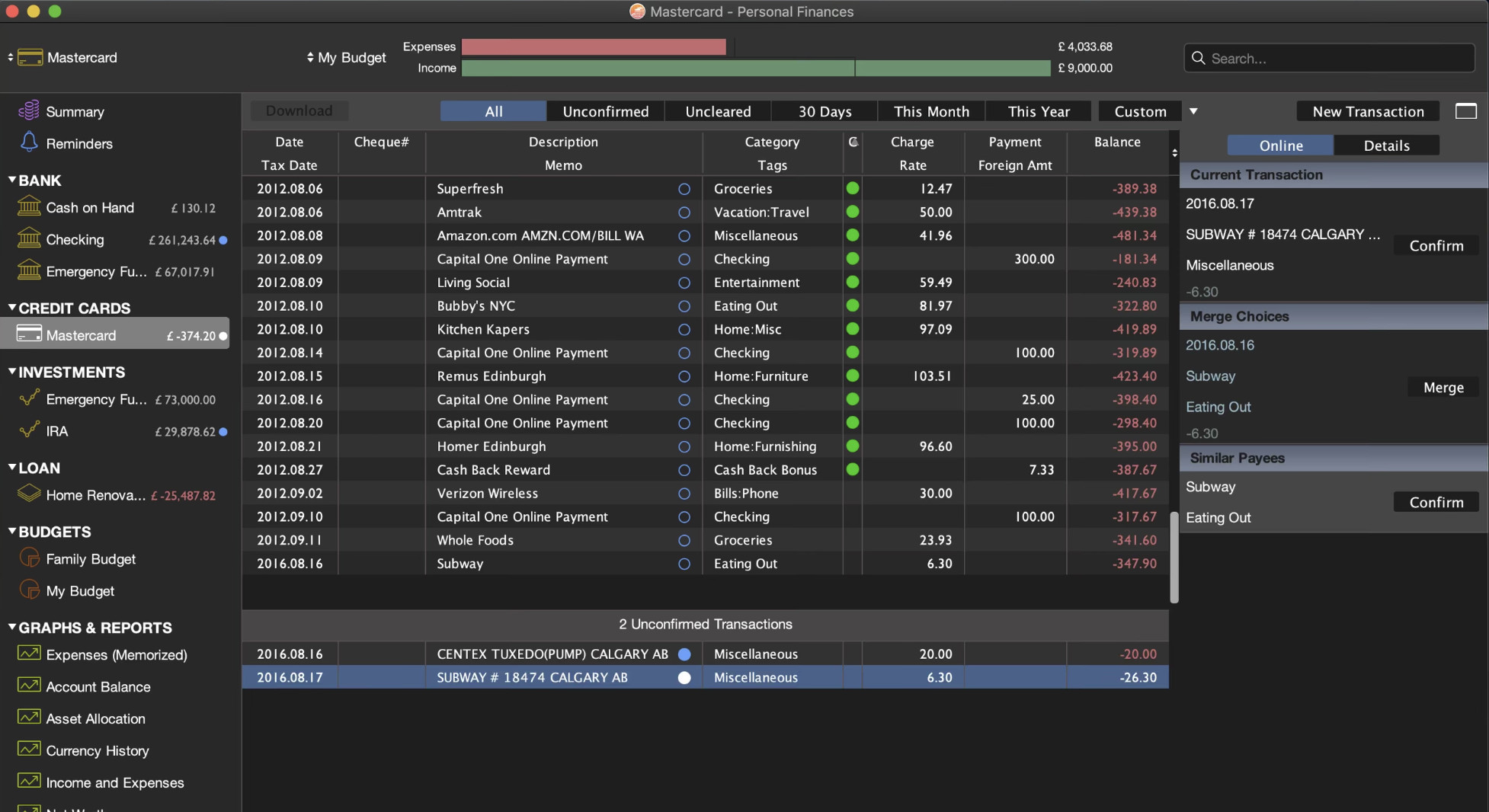The width and height of the screenshot is (1489, 812).
Task: Open the Family Budget
Action: click(x=90, y=558)
